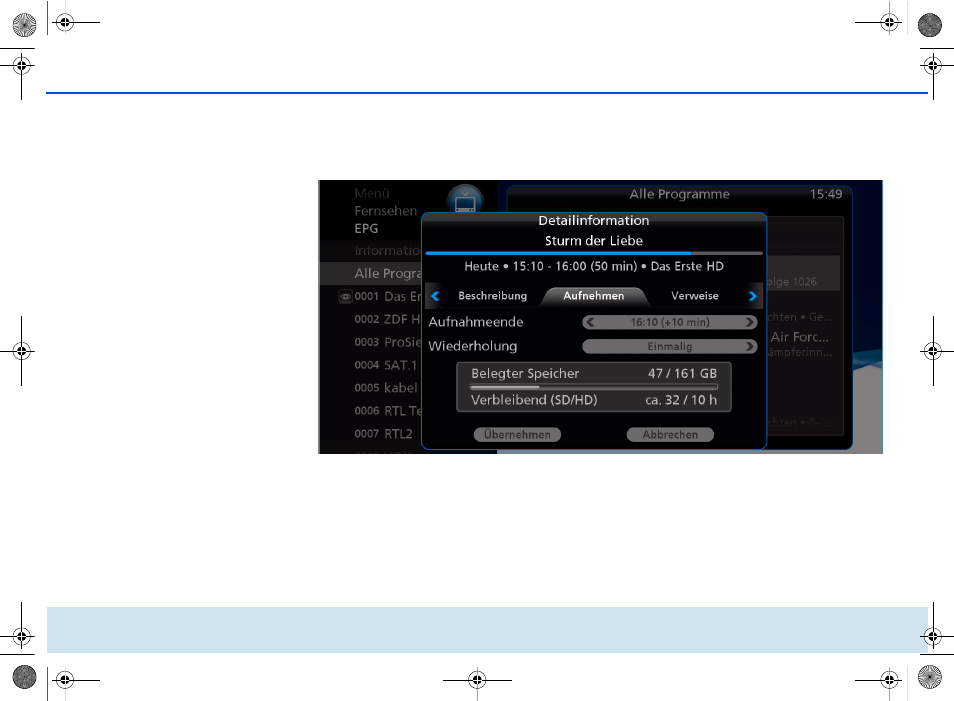954x701 pixels.
Task: Click the Wiederholung value Einmalig
Action: pyautogui.click(x=669, y=346)
